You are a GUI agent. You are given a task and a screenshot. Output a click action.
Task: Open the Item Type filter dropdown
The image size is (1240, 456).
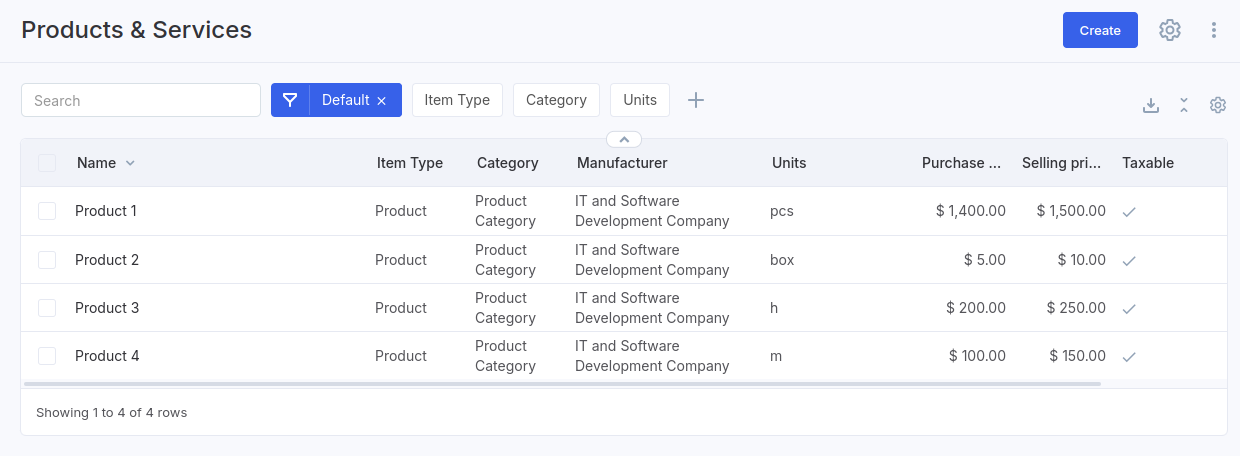click(457, 100)
